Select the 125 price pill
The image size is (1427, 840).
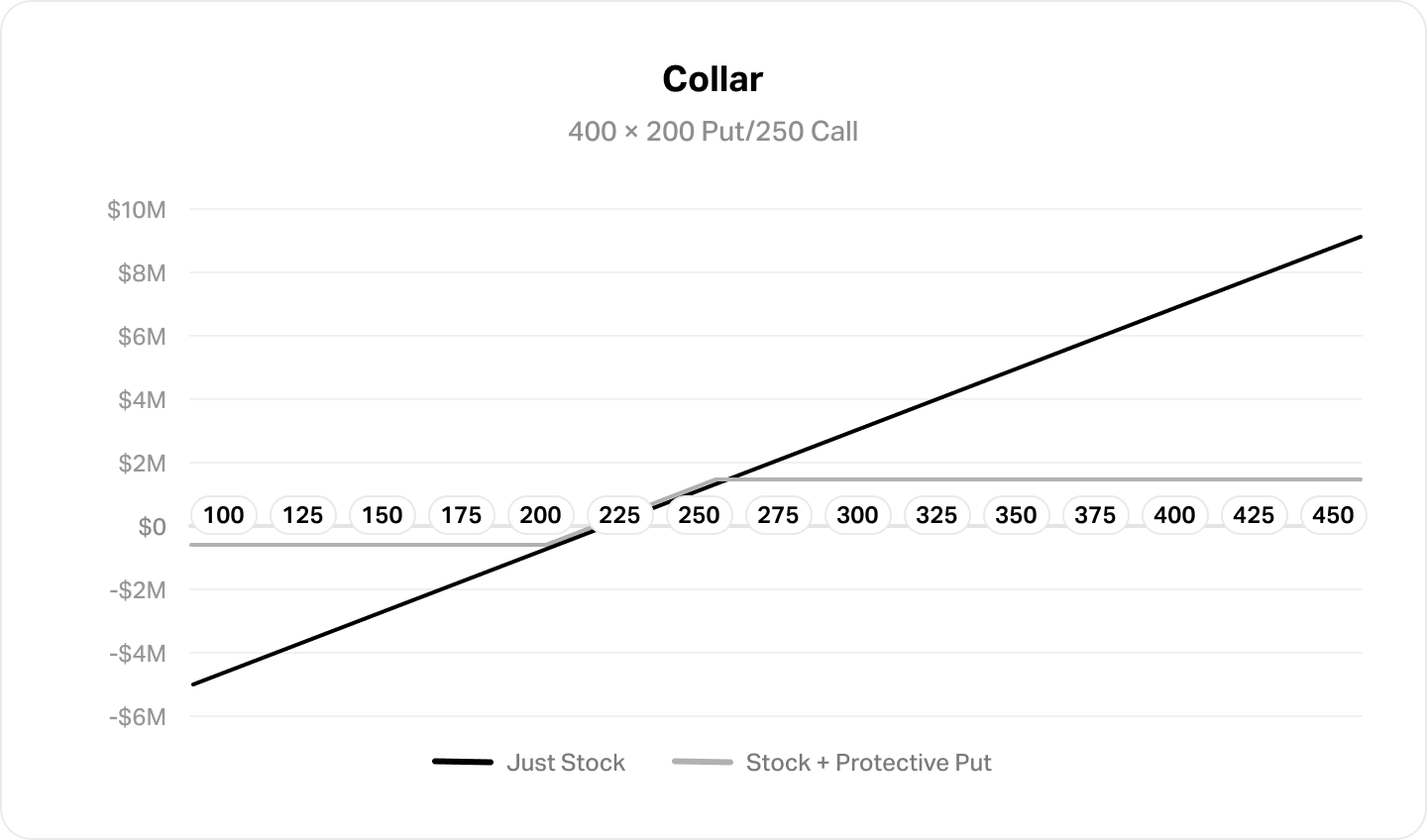[x=302, y=515]
